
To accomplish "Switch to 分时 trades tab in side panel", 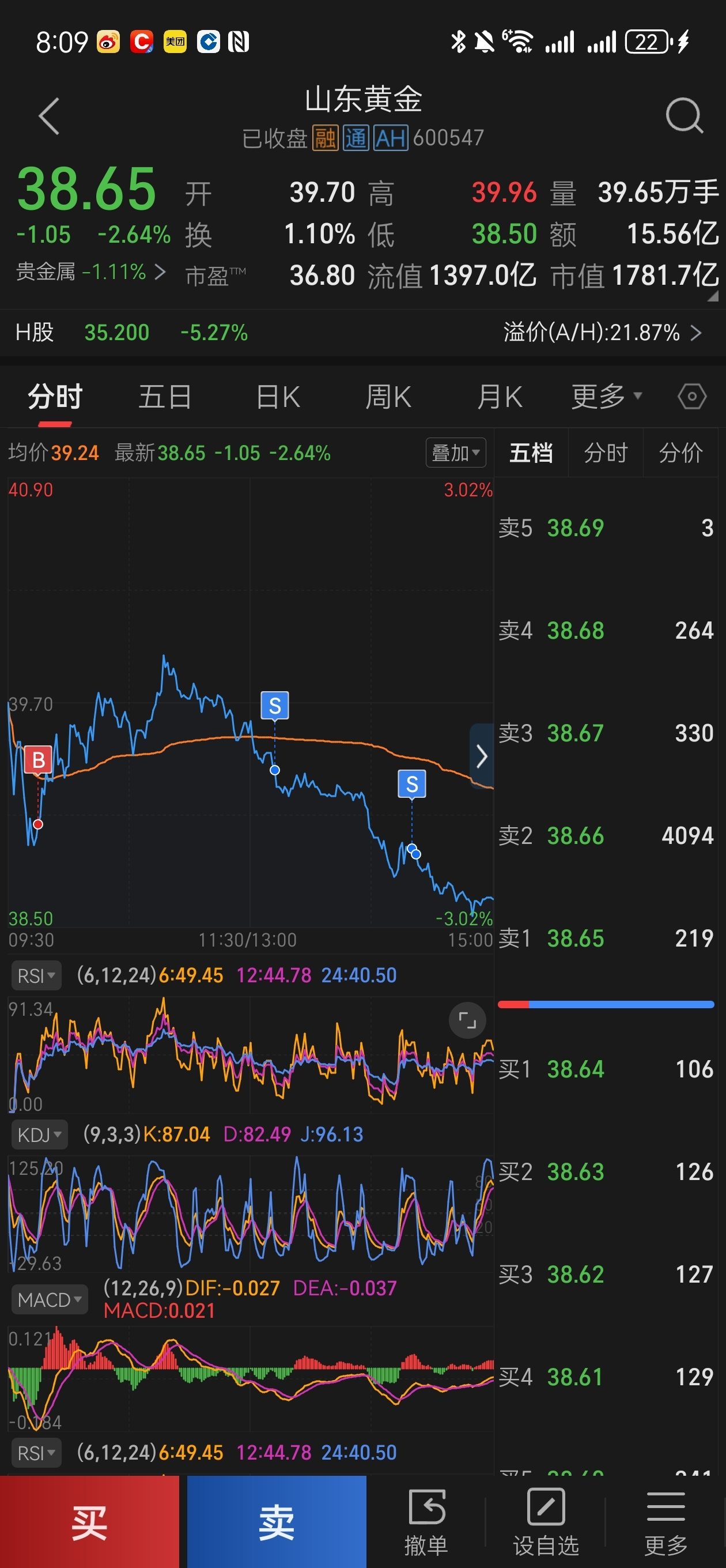I will [x=606, y=453].
